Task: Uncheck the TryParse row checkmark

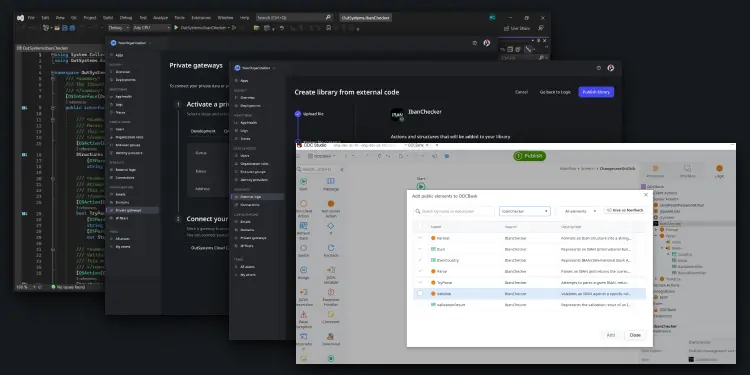Action: pyautogui.click(x=420, y=282)
